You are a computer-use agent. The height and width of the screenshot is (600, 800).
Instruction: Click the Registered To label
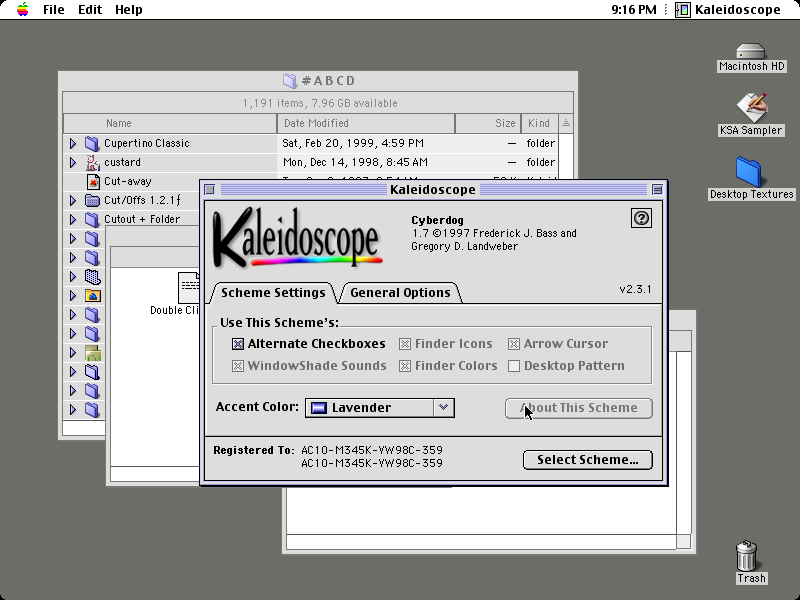coord(254,450)
